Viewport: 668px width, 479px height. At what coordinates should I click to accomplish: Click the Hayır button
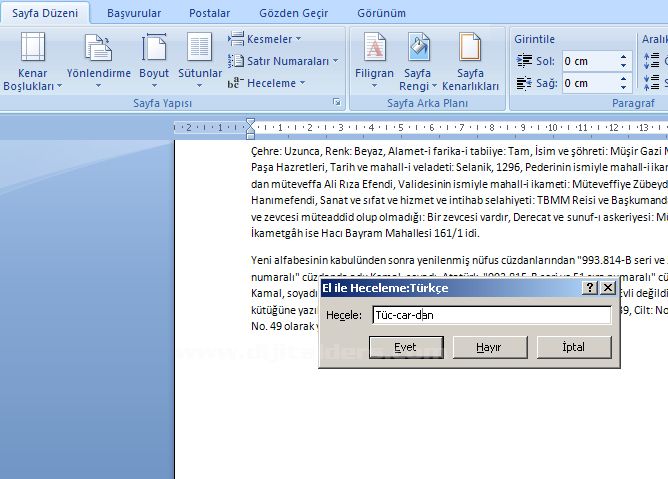pos(490,347)
